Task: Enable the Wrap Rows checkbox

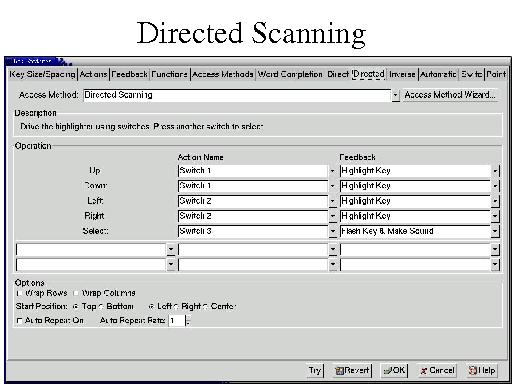Action: point(19,293)
